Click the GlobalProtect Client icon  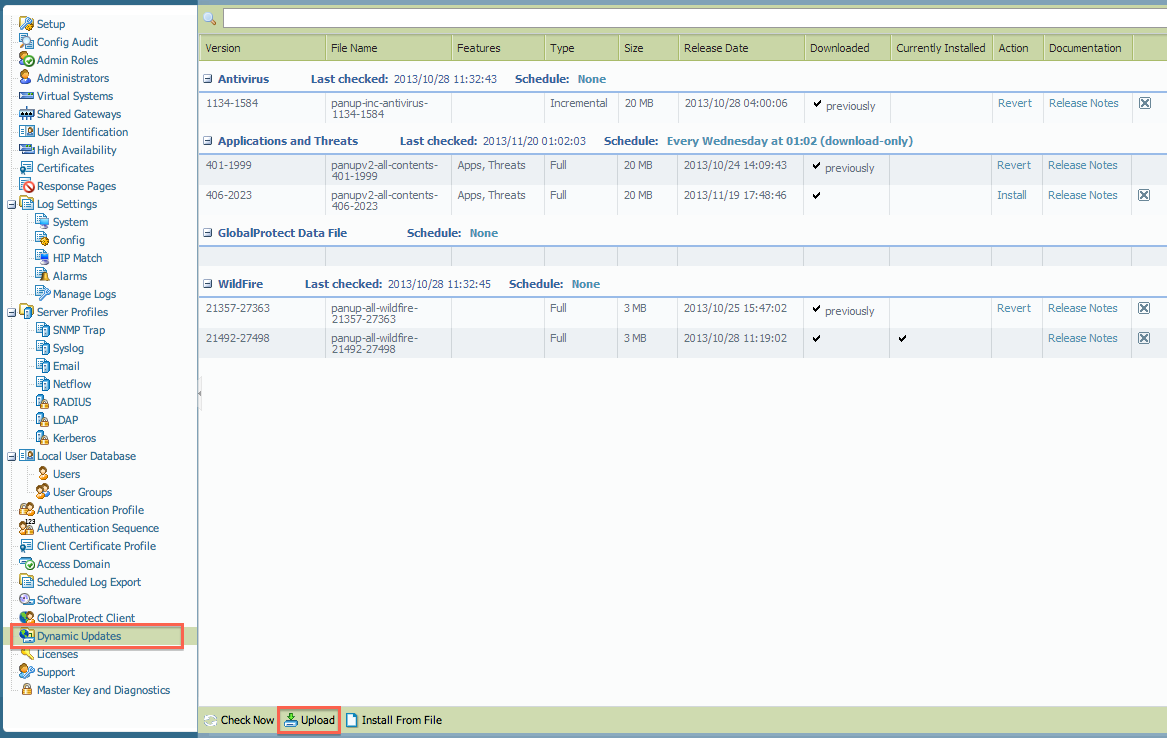pyautogui.click(x=26, y=617)
